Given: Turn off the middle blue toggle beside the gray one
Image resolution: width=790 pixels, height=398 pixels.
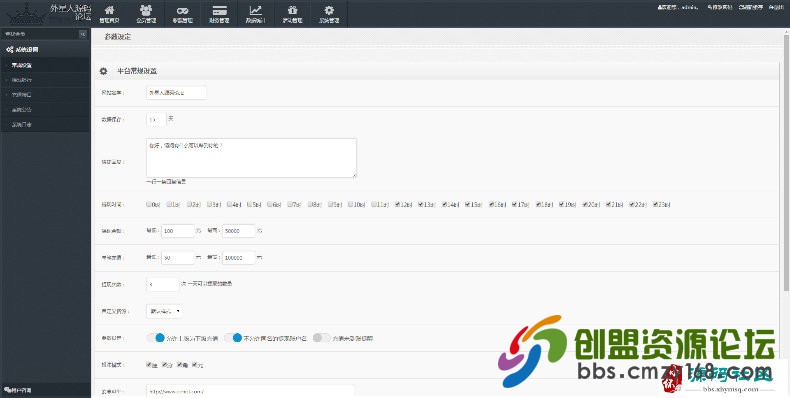Looking at the screenshot, I should click(x=233, y=338).
